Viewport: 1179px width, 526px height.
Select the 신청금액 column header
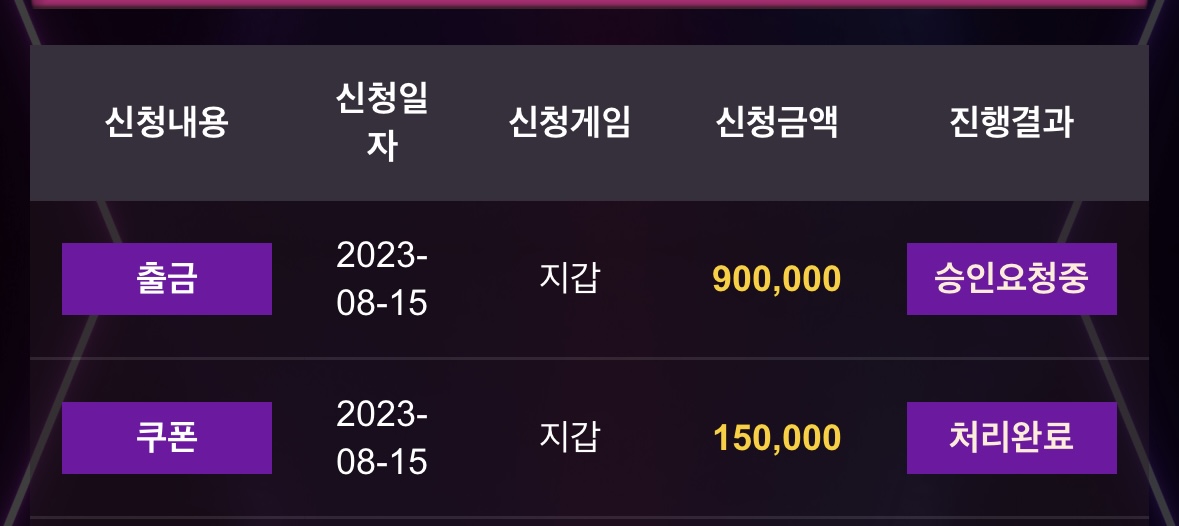point(777,122)
